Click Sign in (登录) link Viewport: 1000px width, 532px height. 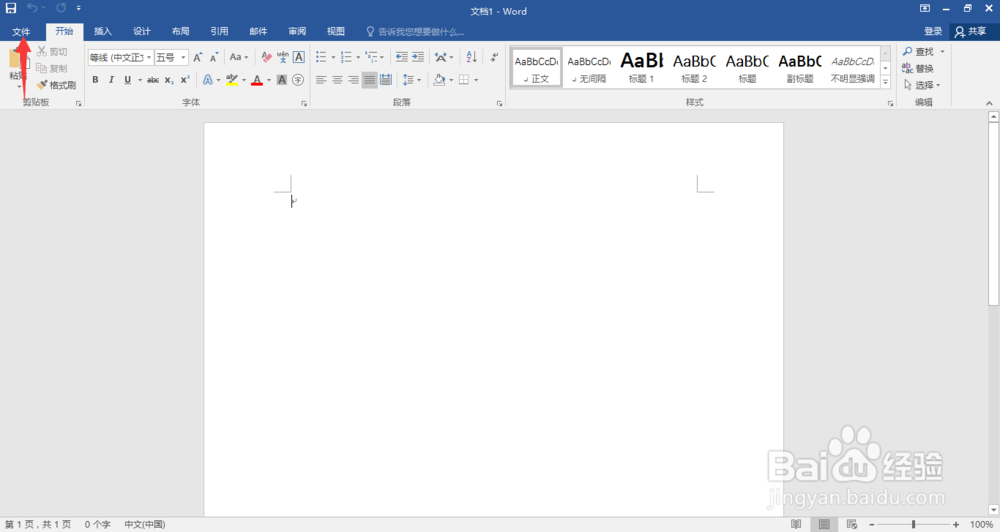coord(933,31)
